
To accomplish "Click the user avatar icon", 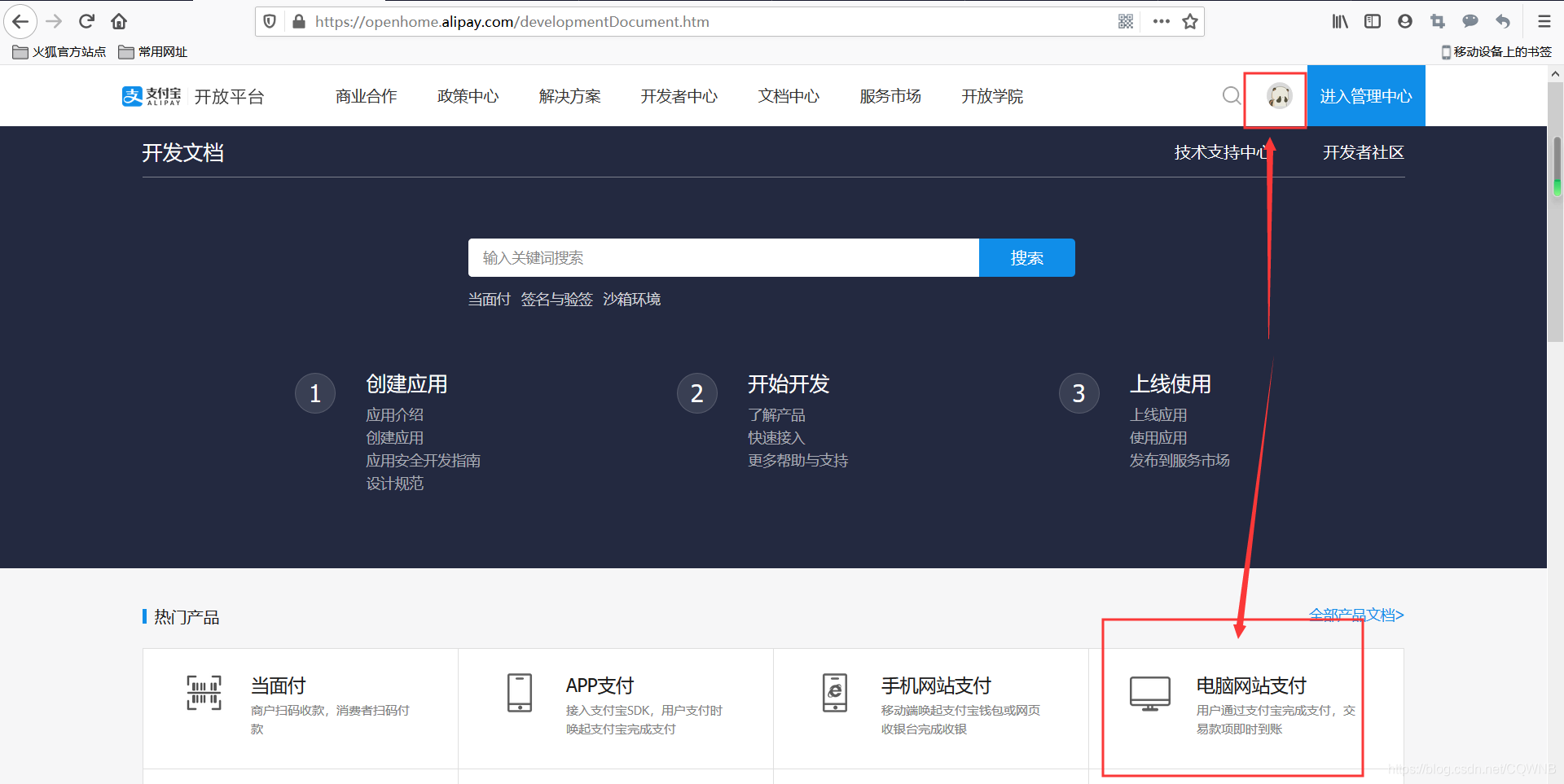I will (x=1279, y=96).
